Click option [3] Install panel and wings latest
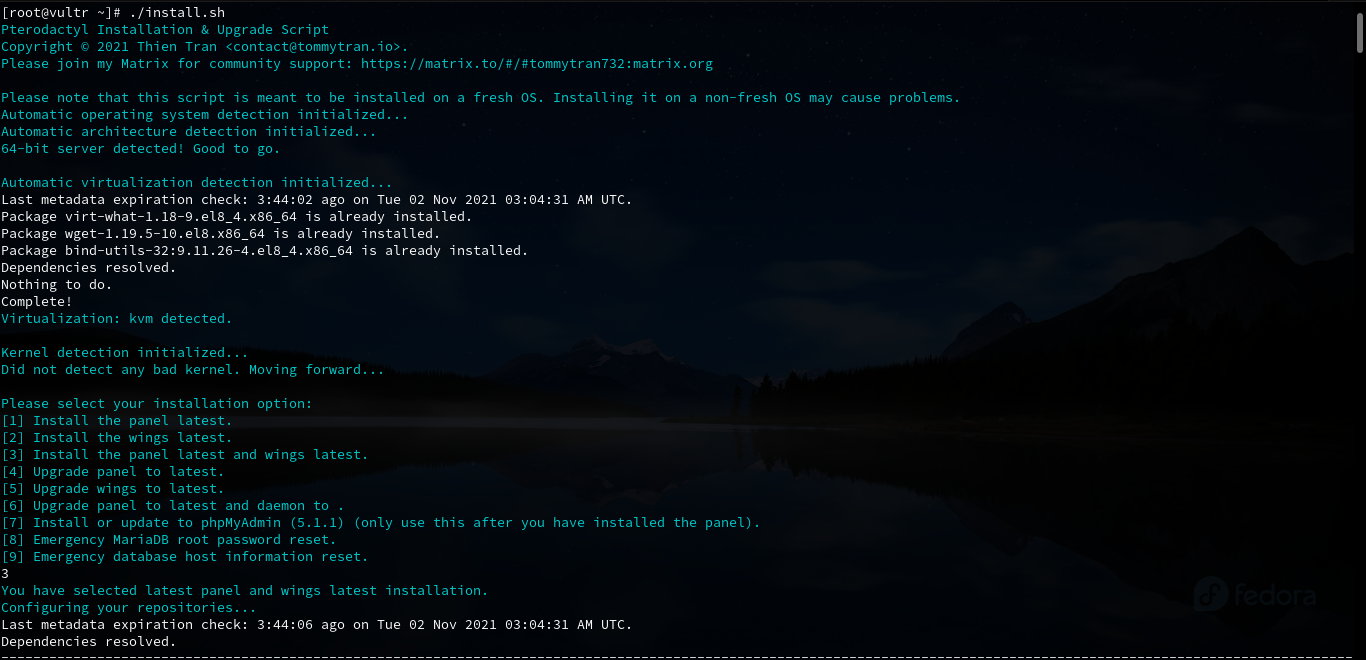 click(x=185, y=455)
